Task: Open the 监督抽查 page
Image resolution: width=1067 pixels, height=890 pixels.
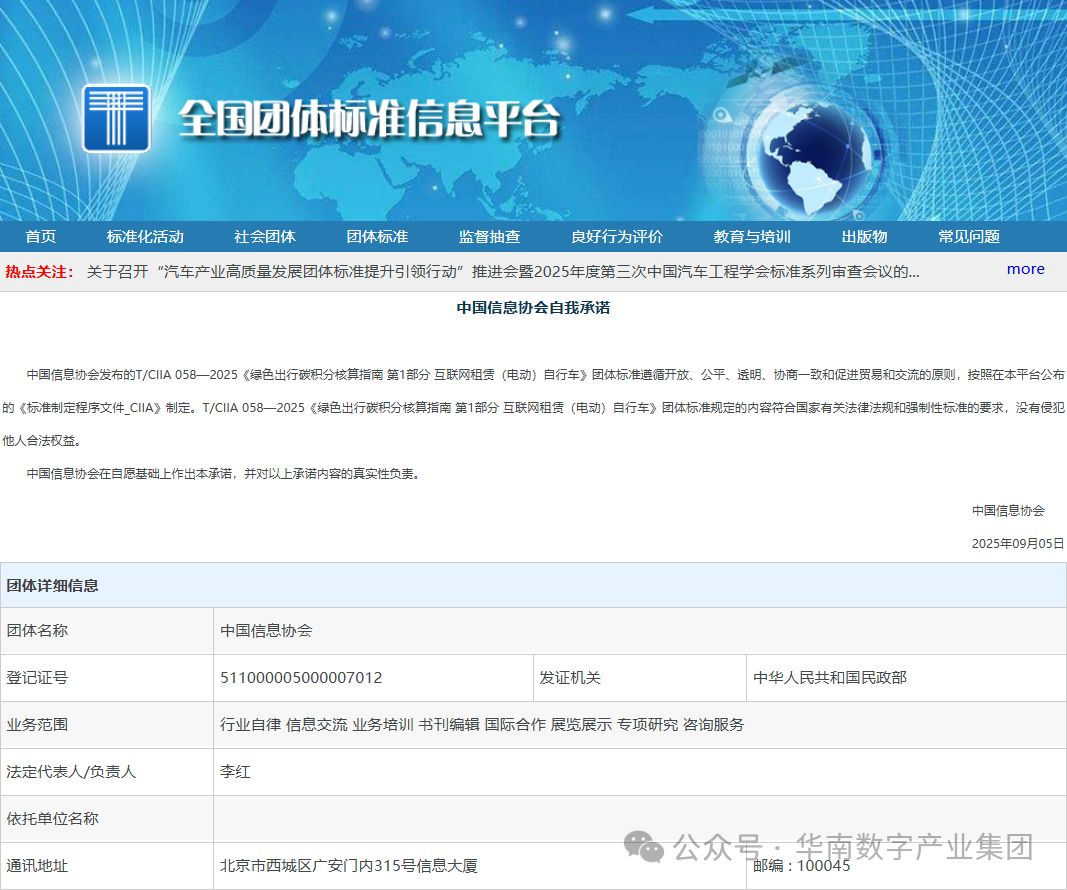Action: point(489,237)
